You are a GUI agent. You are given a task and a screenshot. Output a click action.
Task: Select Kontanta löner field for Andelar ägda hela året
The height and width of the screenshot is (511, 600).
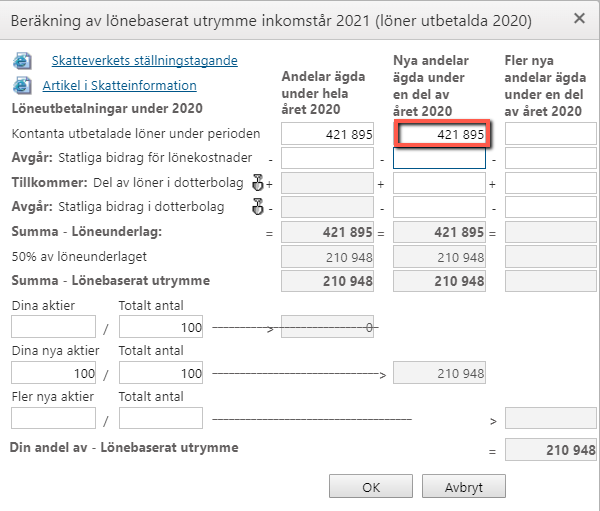(328, 134)
